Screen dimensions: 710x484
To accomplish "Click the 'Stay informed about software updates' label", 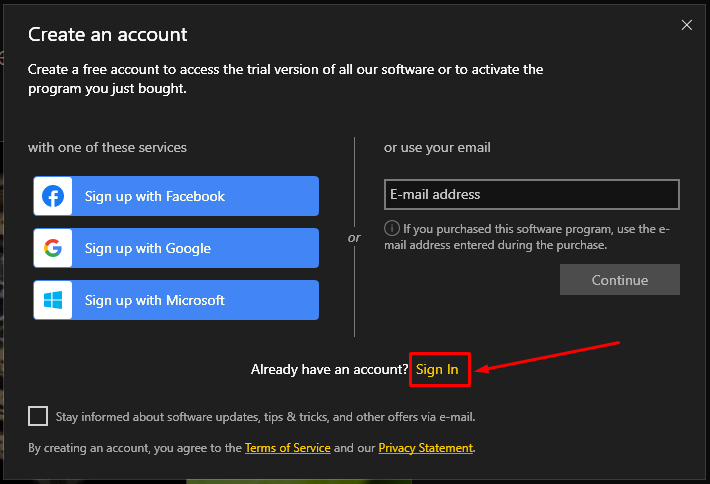I will [266, 416].
